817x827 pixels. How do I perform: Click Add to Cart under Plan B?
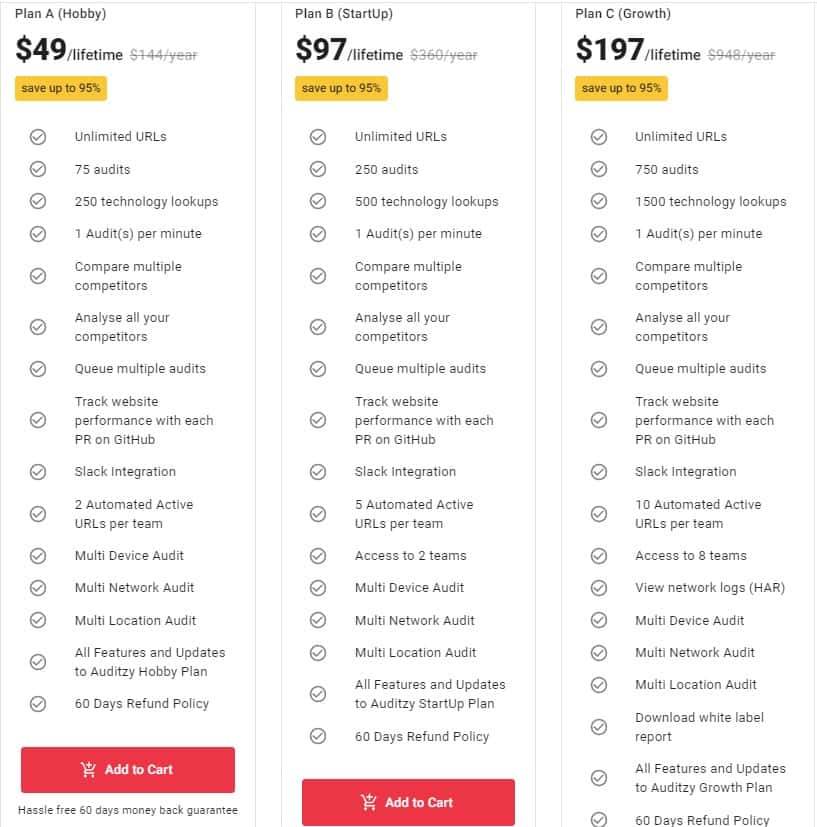click(408, 802)
